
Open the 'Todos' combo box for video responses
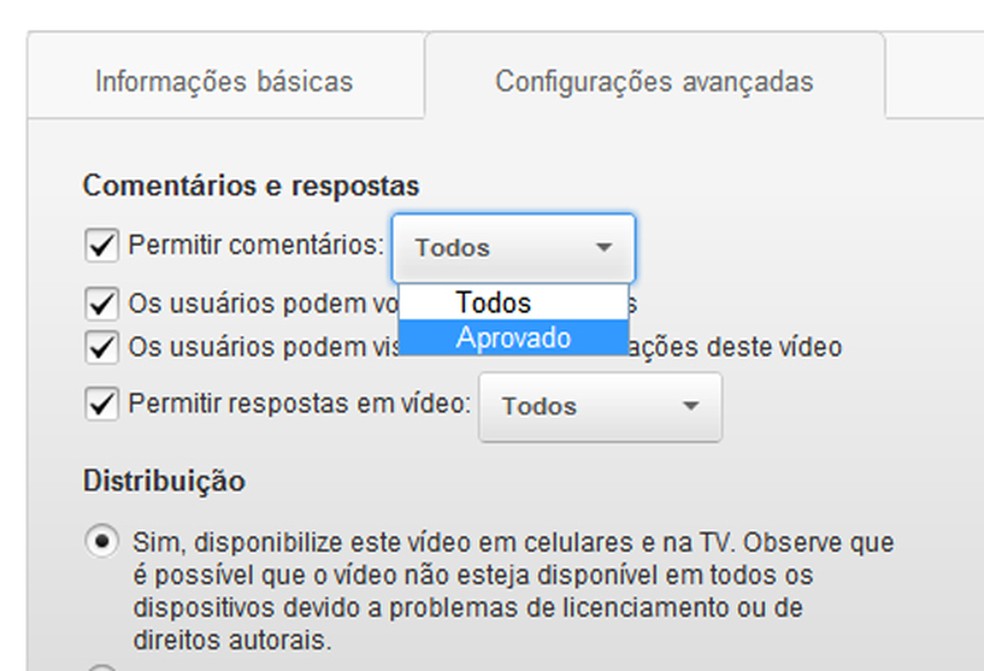click(600, 407)
